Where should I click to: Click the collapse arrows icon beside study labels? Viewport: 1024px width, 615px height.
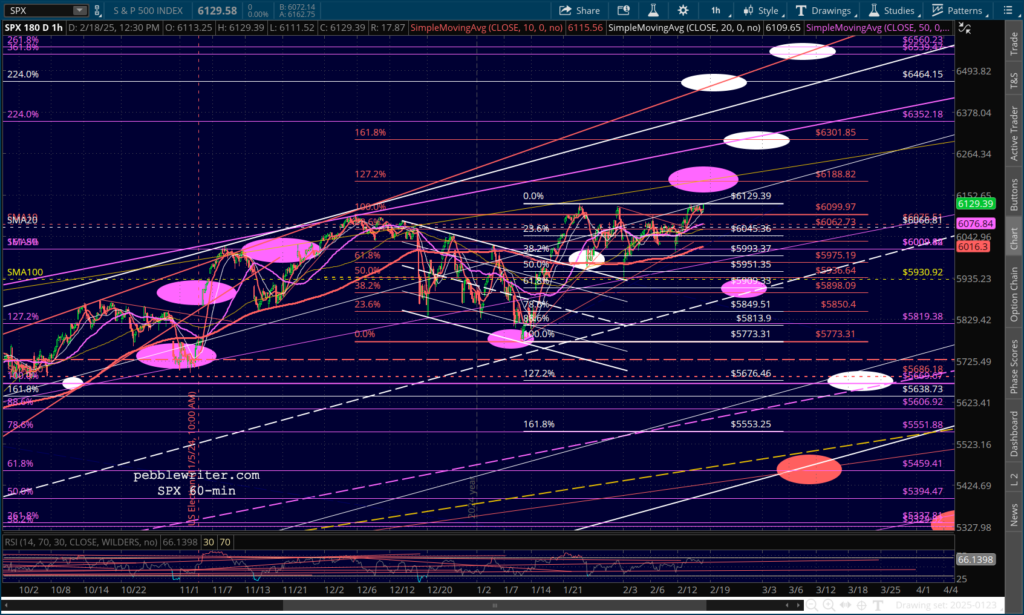(x=964, y=28)
